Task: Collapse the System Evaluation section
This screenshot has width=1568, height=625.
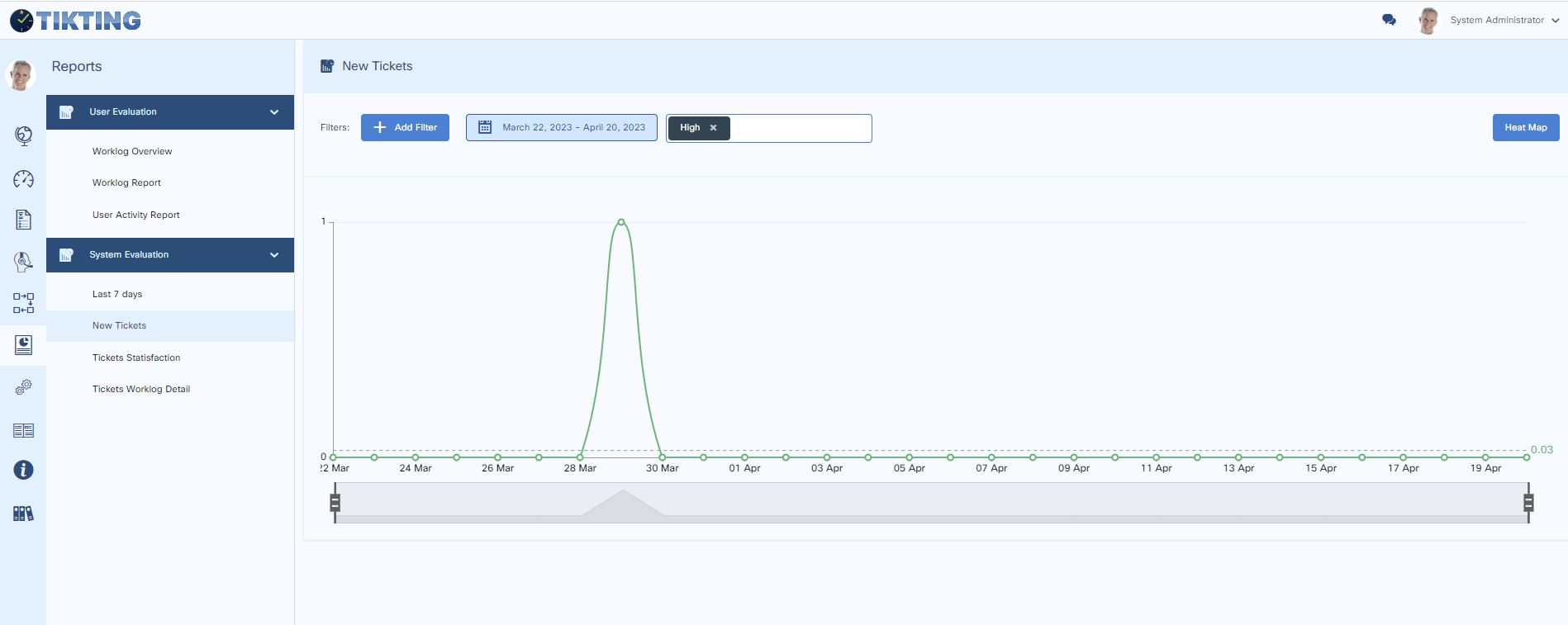Action: [x=273, y=255]
